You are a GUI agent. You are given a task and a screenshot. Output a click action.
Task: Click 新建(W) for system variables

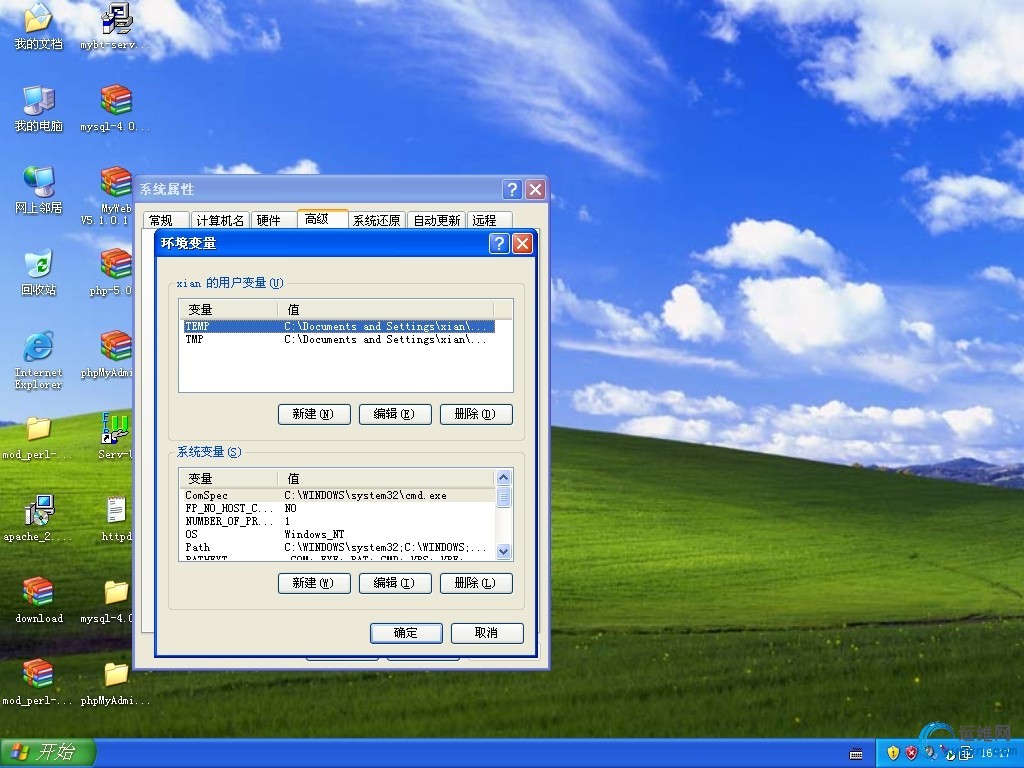click(x=314, y=583)
